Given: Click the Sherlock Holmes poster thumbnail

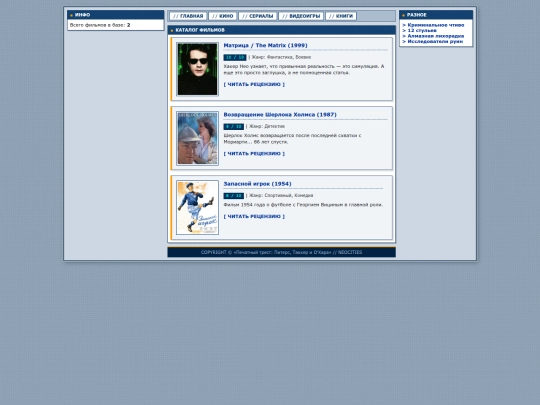Looking at the screenshot, I should coord(197,138).
